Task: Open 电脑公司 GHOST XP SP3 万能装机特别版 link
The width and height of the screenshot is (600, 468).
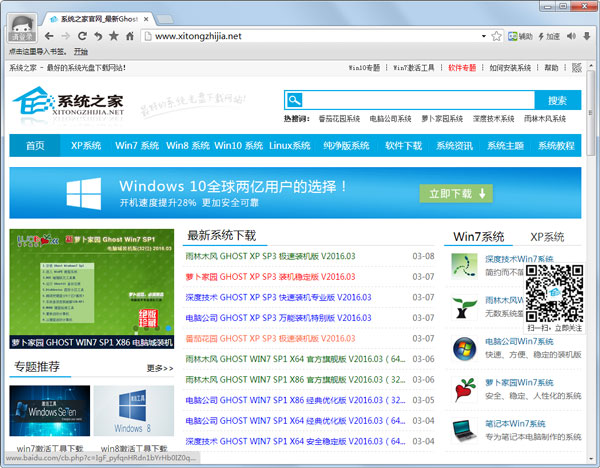Action: coord(278,318)
